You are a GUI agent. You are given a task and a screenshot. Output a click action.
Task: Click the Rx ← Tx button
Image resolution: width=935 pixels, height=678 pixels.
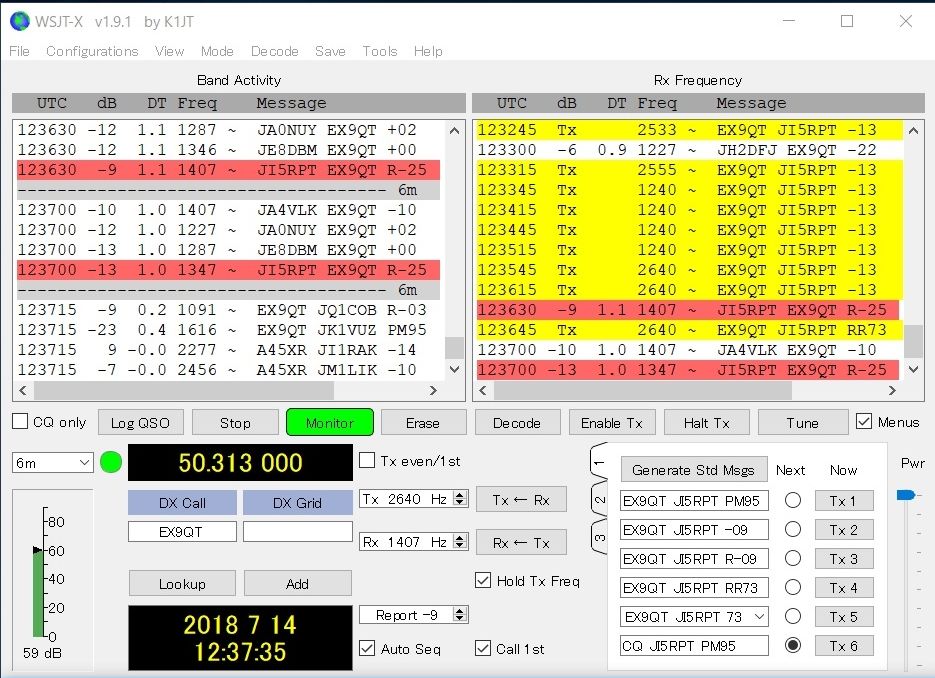521,543
